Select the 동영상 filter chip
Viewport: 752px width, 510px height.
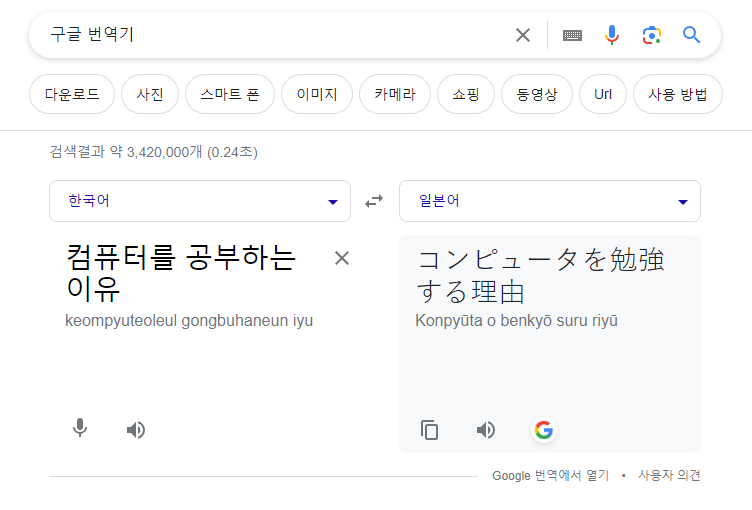tap(537, 94)
